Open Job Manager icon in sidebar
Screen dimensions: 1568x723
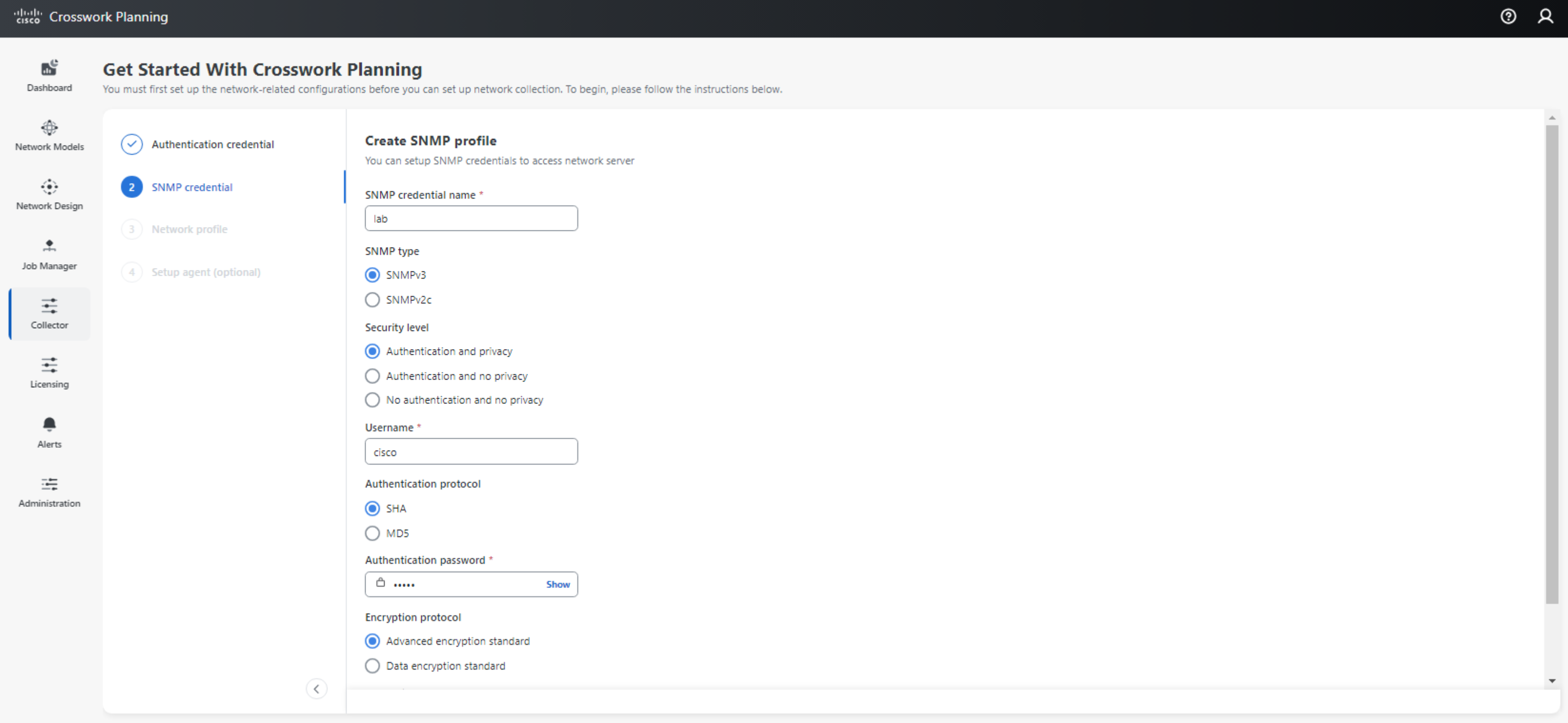pos(49,246)
